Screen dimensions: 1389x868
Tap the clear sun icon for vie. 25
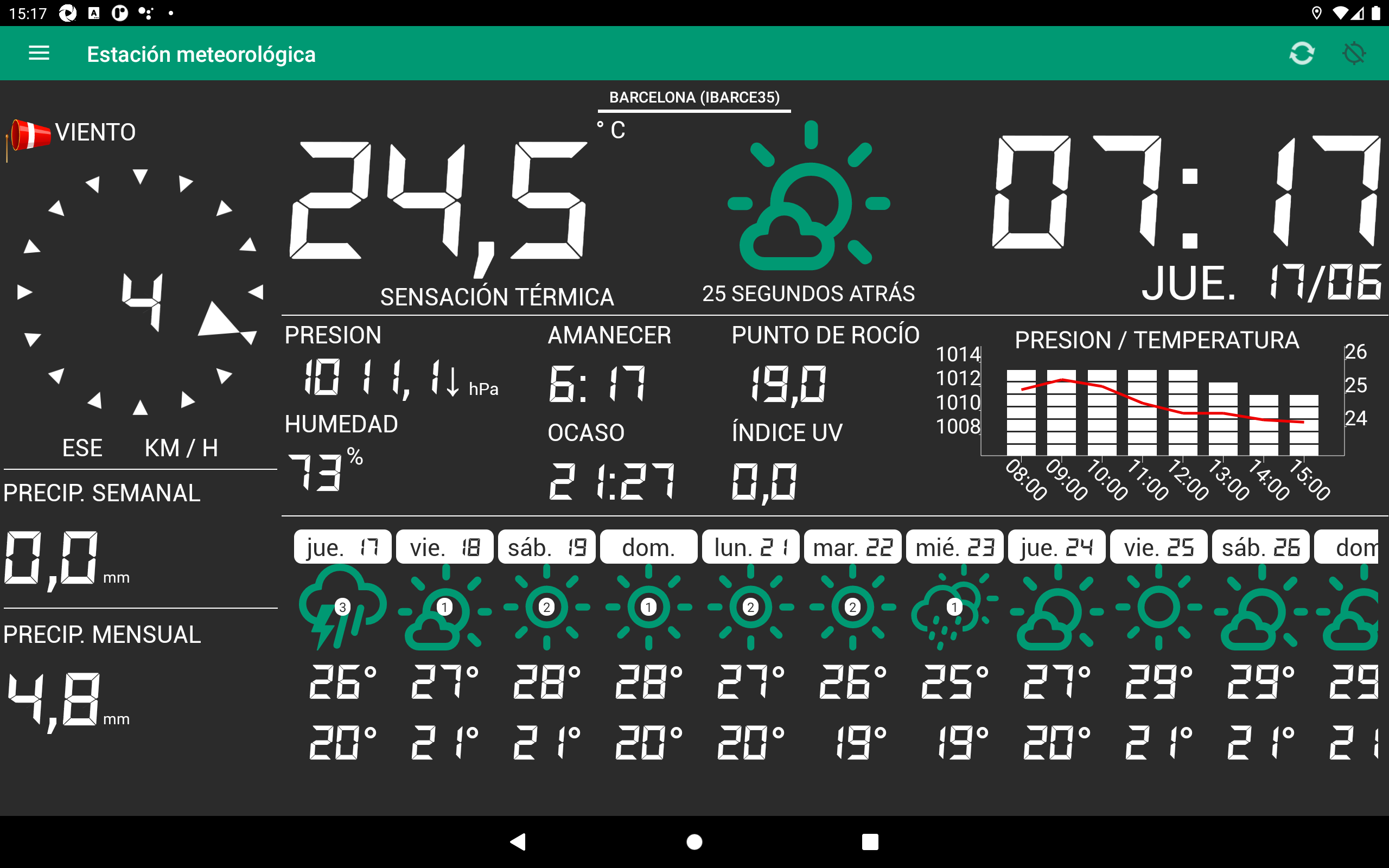tap(1158, 607)
